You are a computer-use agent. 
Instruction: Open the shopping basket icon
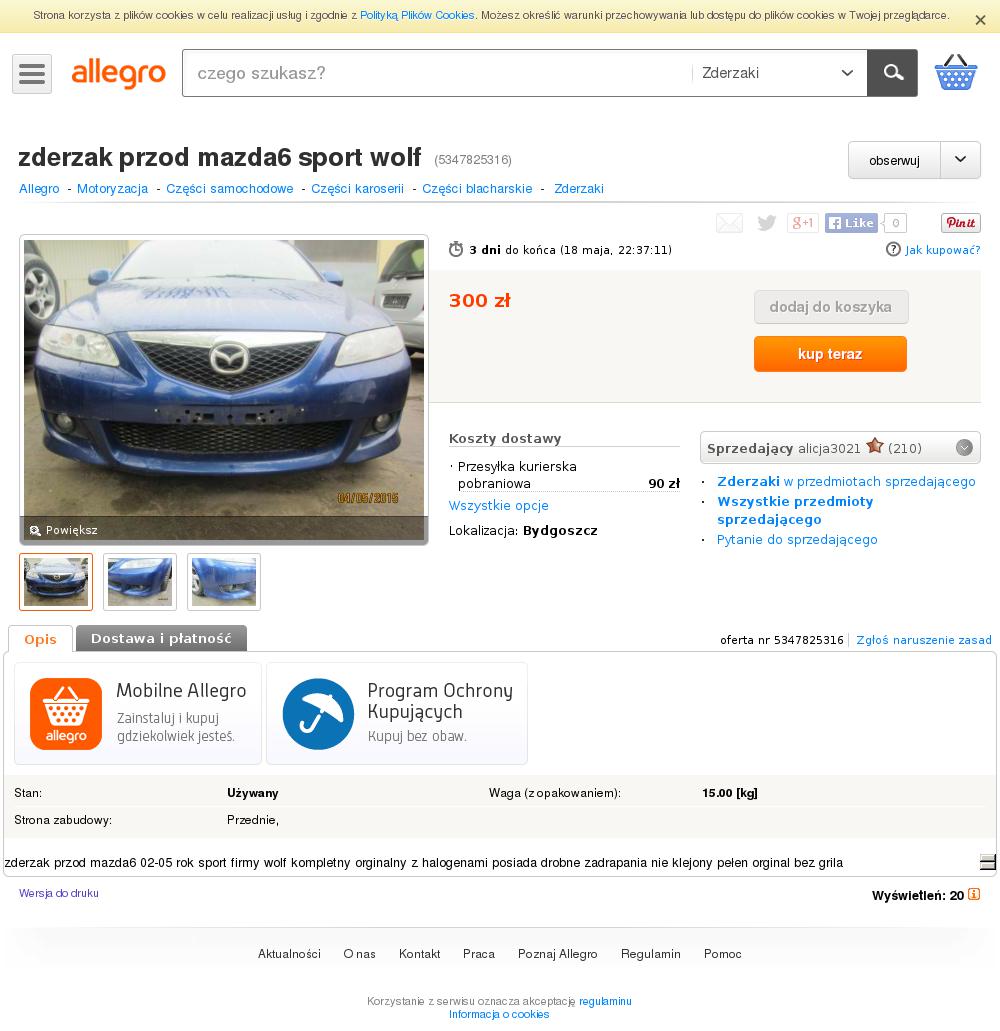pos(956,72)
